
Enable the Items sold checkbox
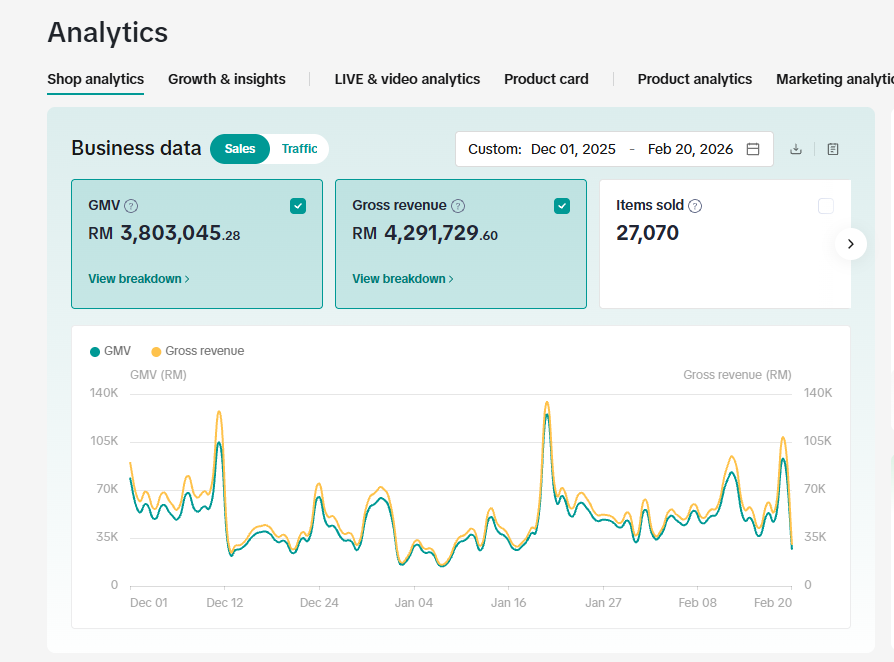tap(826, 205)
